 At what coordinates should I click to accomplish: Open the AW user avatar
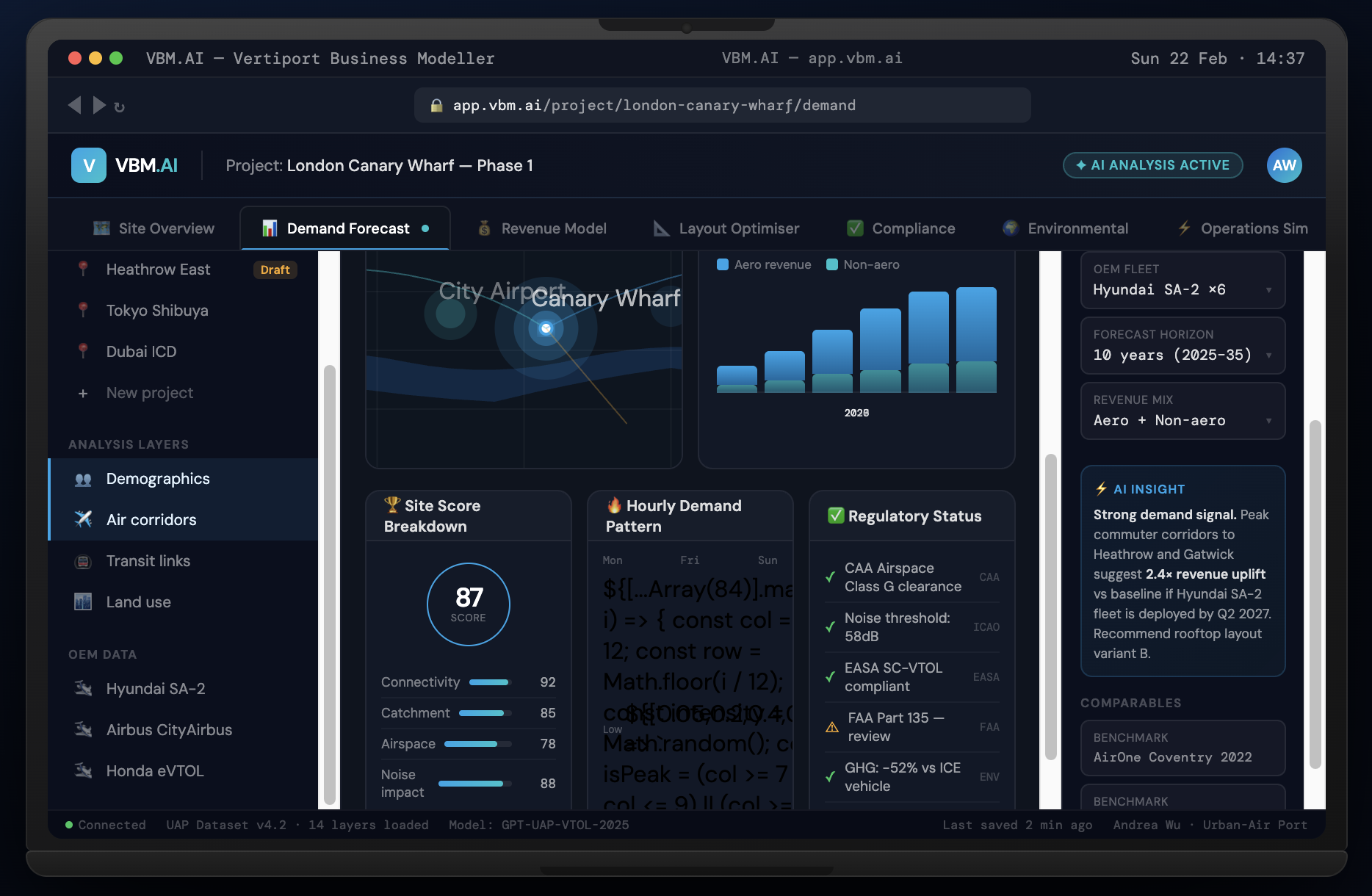(x=1285, y=165)
